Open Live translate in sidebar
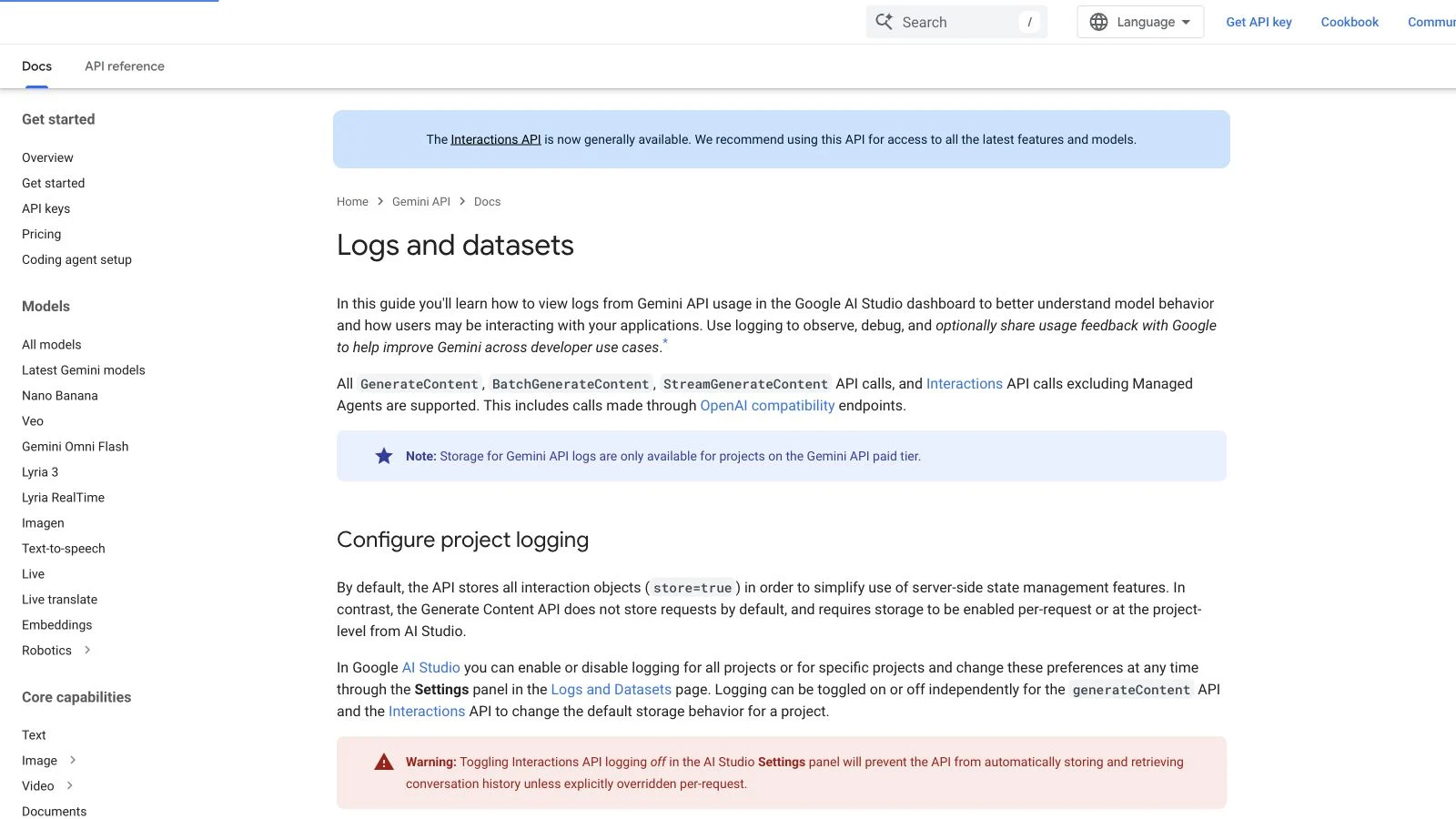Viewport: 1456px width, 819px height. pos(59,600)
